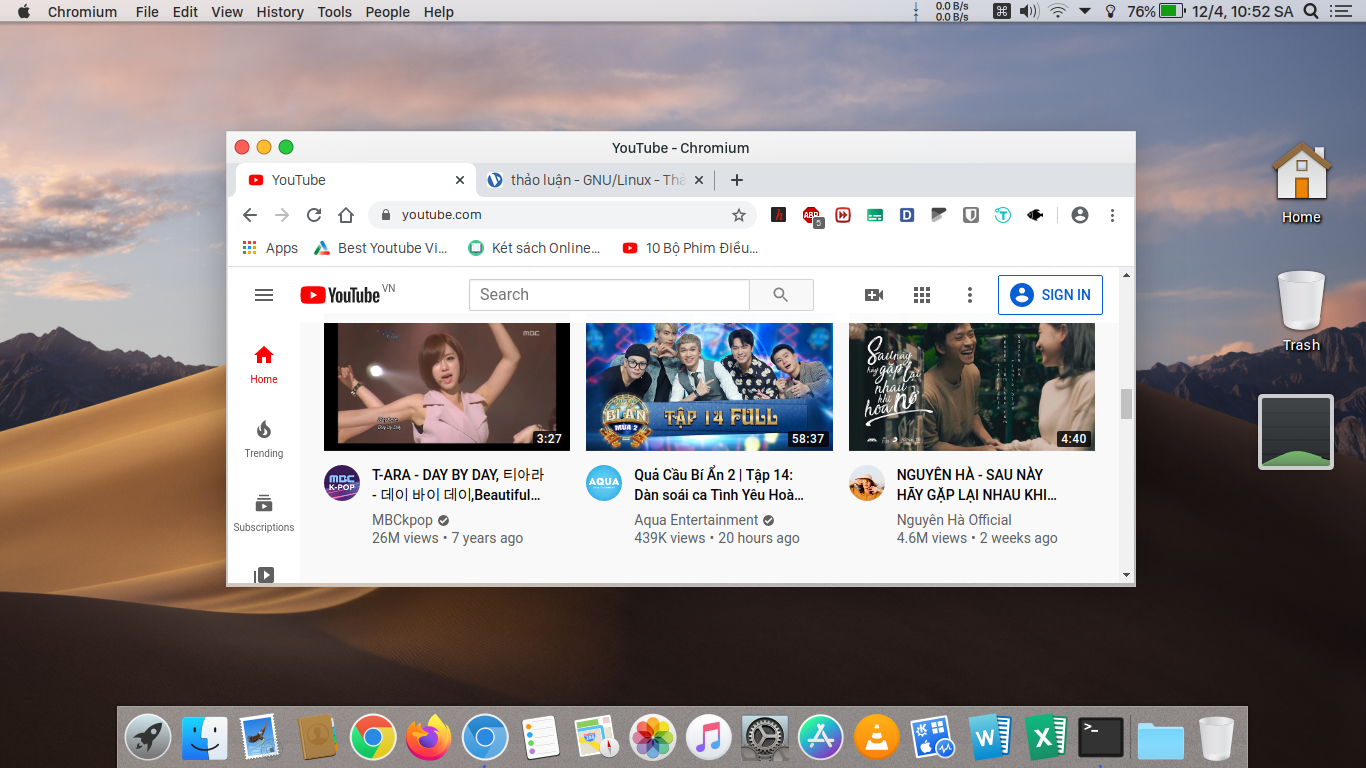Click the search magnifier button on YouTube
The width and height of the screenshot is (1366, 768).
coord(781,295)
